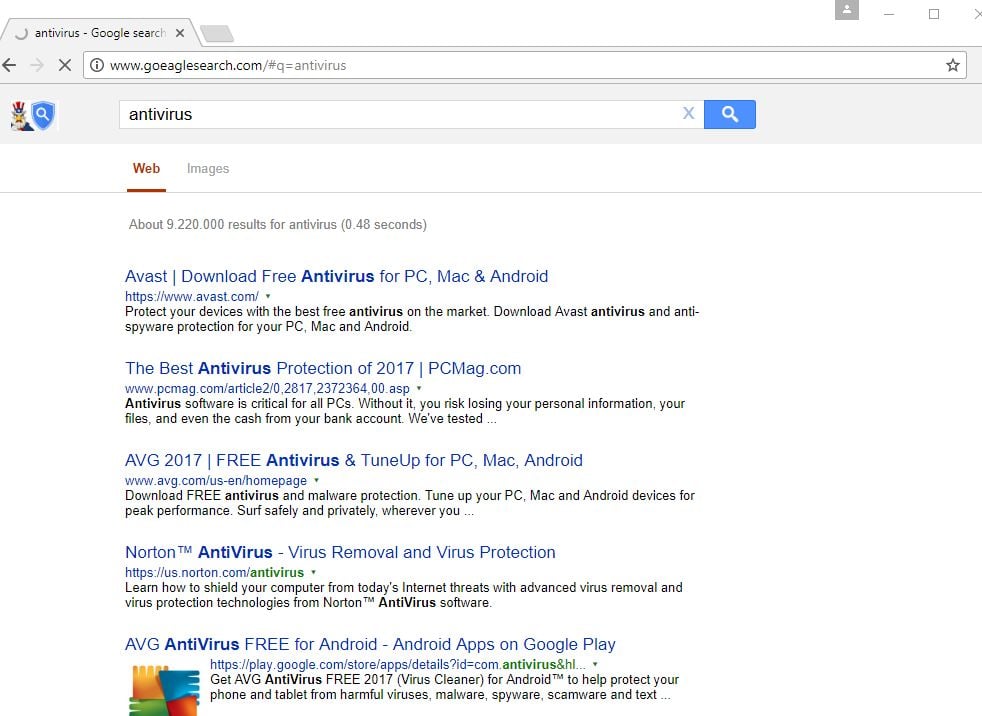
Task: Go back using the browser back arrow
Action: (9, 65)
